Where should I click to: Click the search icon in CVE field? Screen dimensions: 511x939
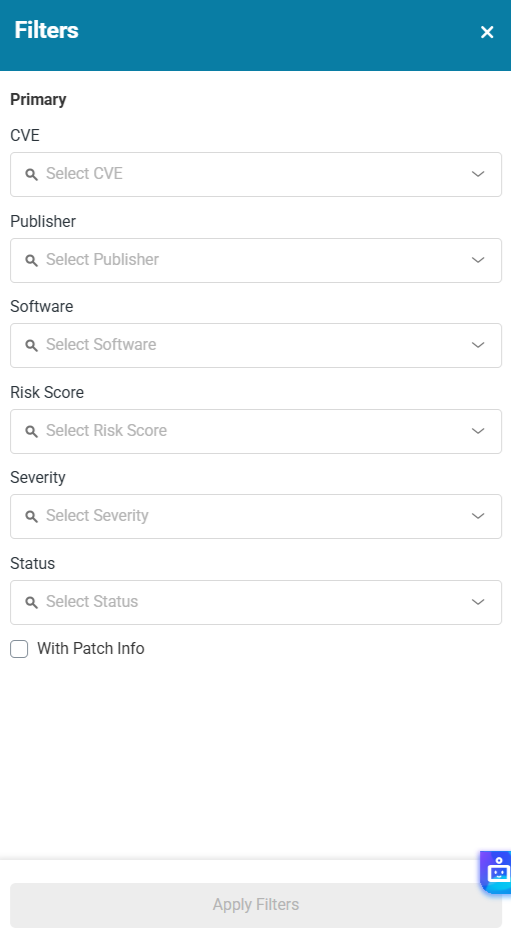click(x=31, y=174)
